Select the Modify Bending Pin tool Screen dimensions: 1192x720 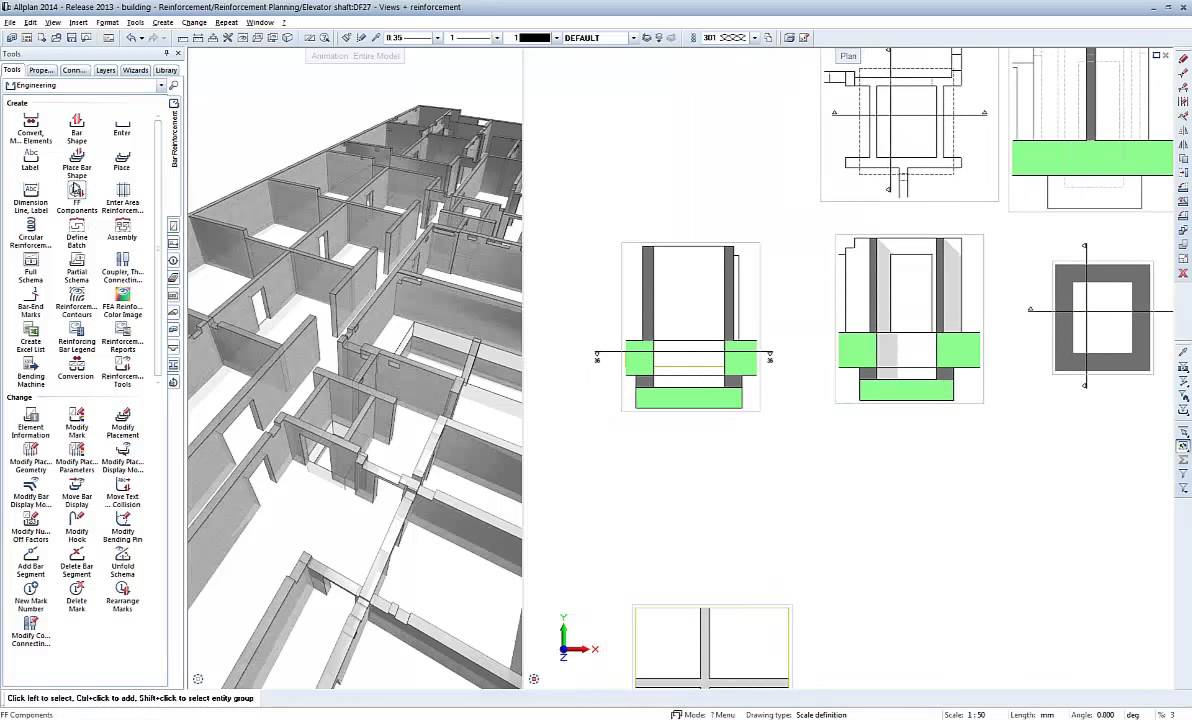click(x=122, y=527)
